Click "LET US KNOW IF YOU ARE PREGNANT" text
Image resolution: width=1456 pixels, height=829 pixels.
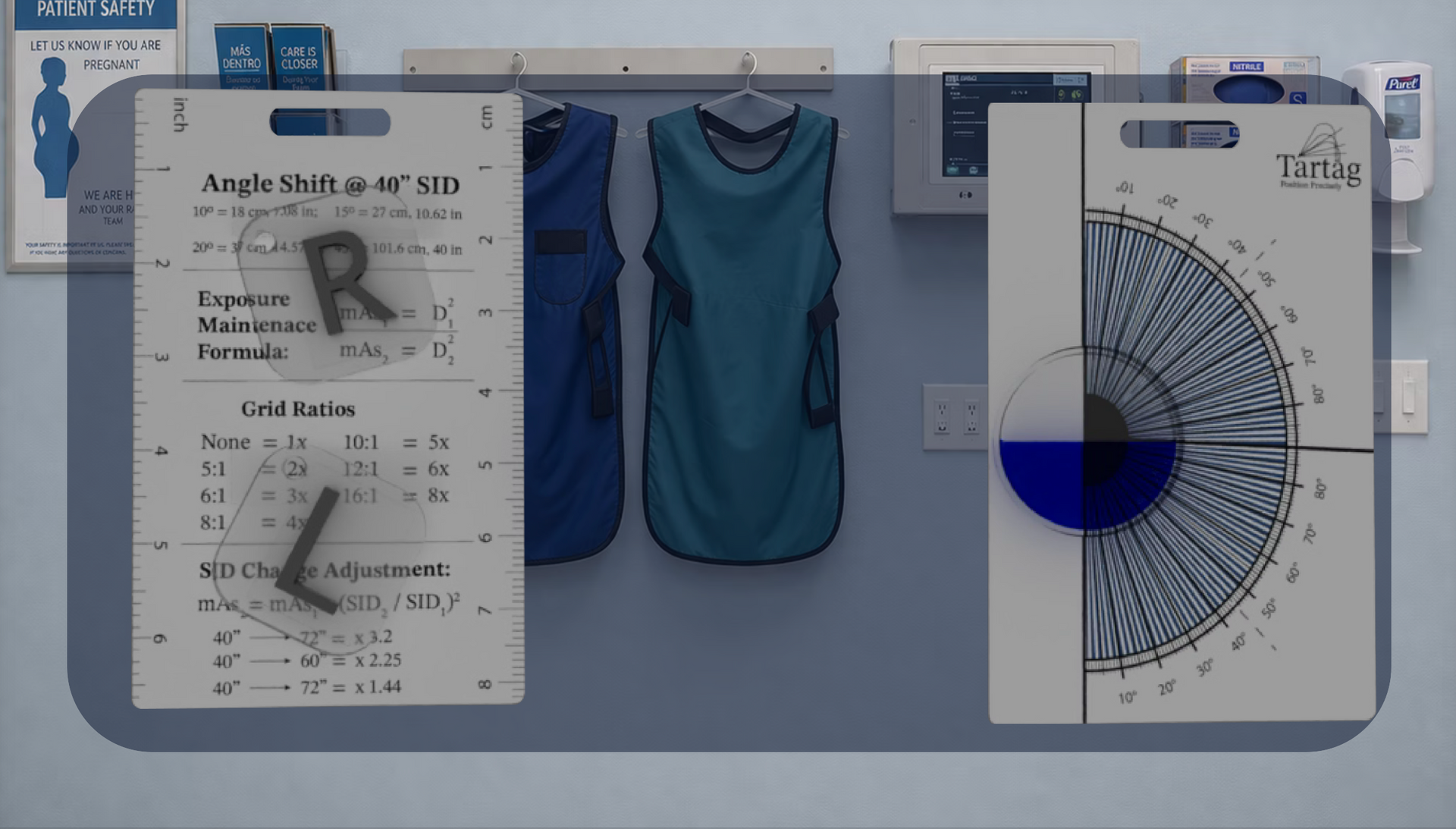point(96,55)
